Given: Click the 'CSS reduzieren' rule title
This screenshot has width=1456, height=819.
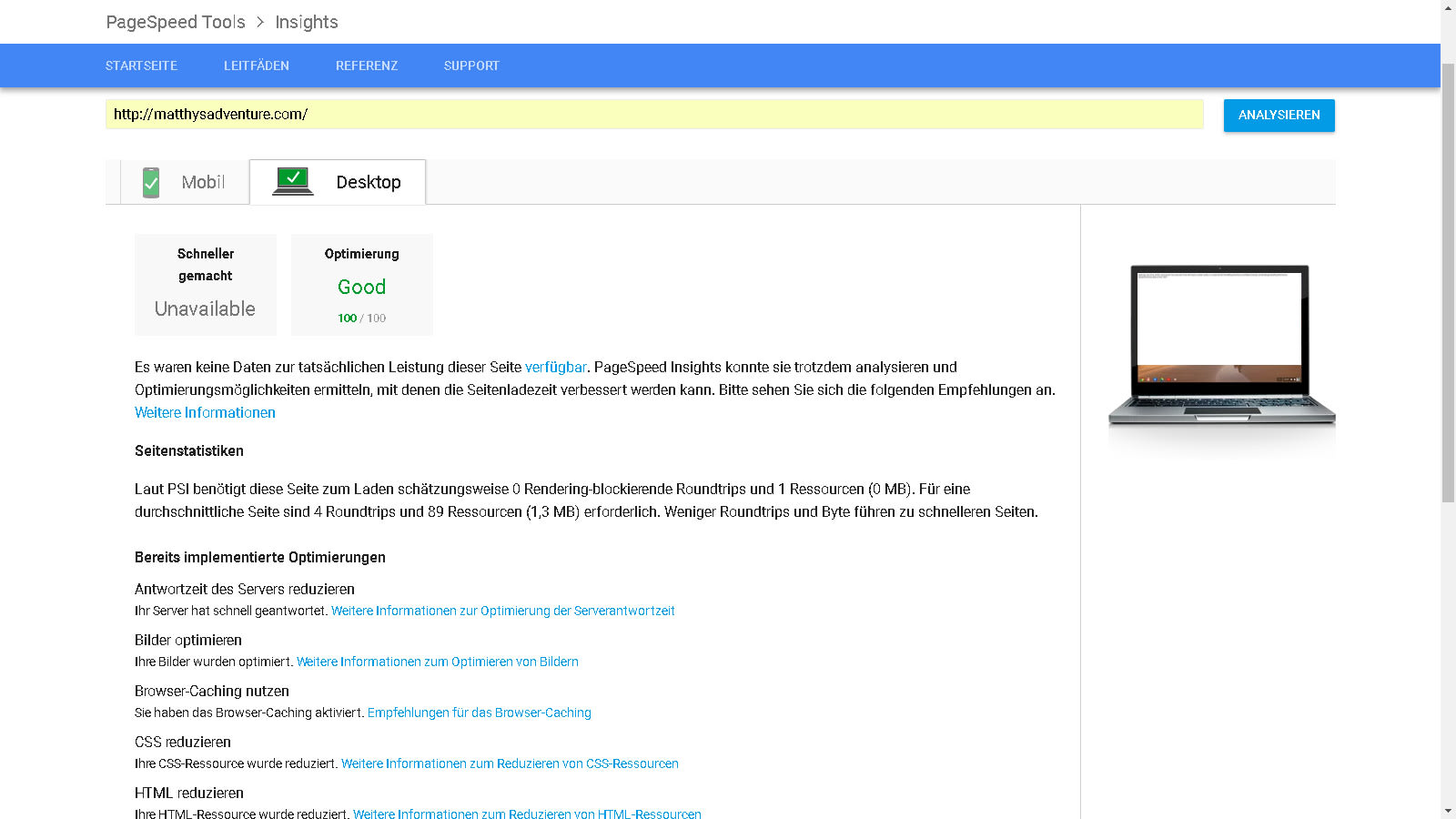Looking at the screenshot, I should point(183,743).
